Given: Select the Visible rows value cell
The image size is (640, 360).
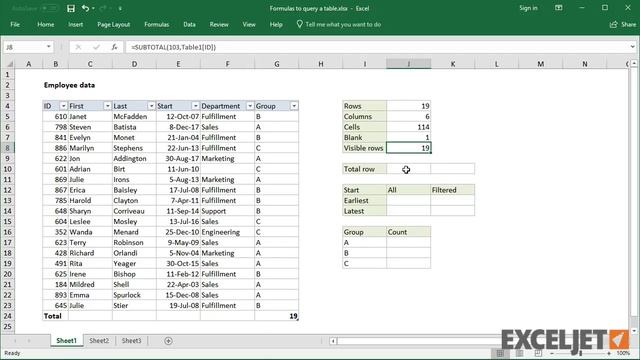Looking at the screenshot, I should [409, 148].
